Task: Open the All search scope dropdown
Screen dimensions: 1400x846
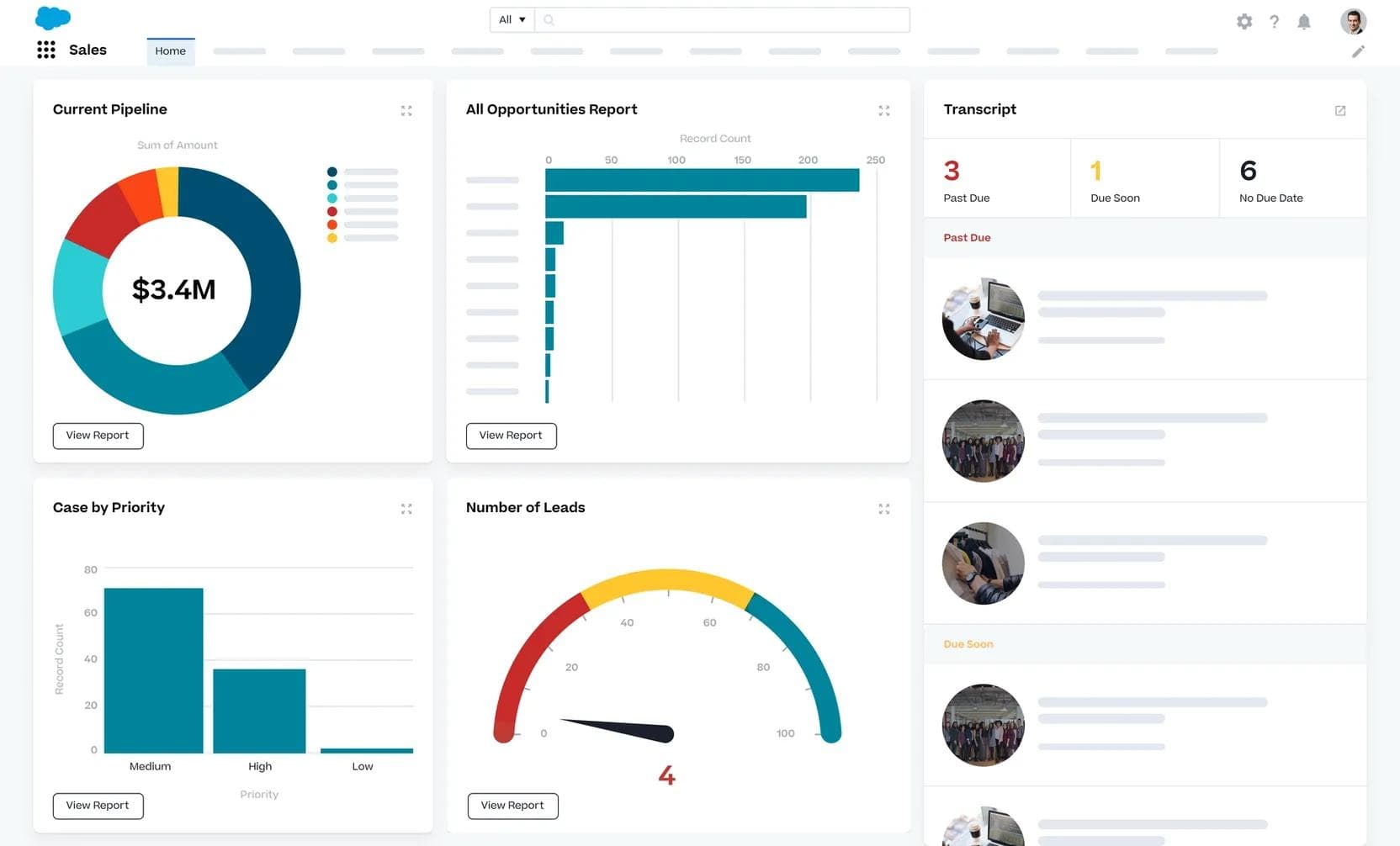Action: (x=512, y=19)
